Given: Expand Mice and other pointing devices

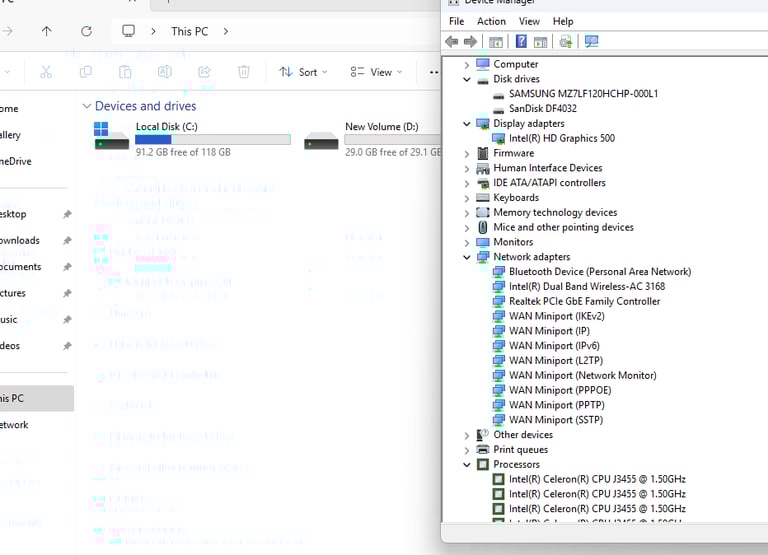Looking at the screenshot, I should [466, 228].
